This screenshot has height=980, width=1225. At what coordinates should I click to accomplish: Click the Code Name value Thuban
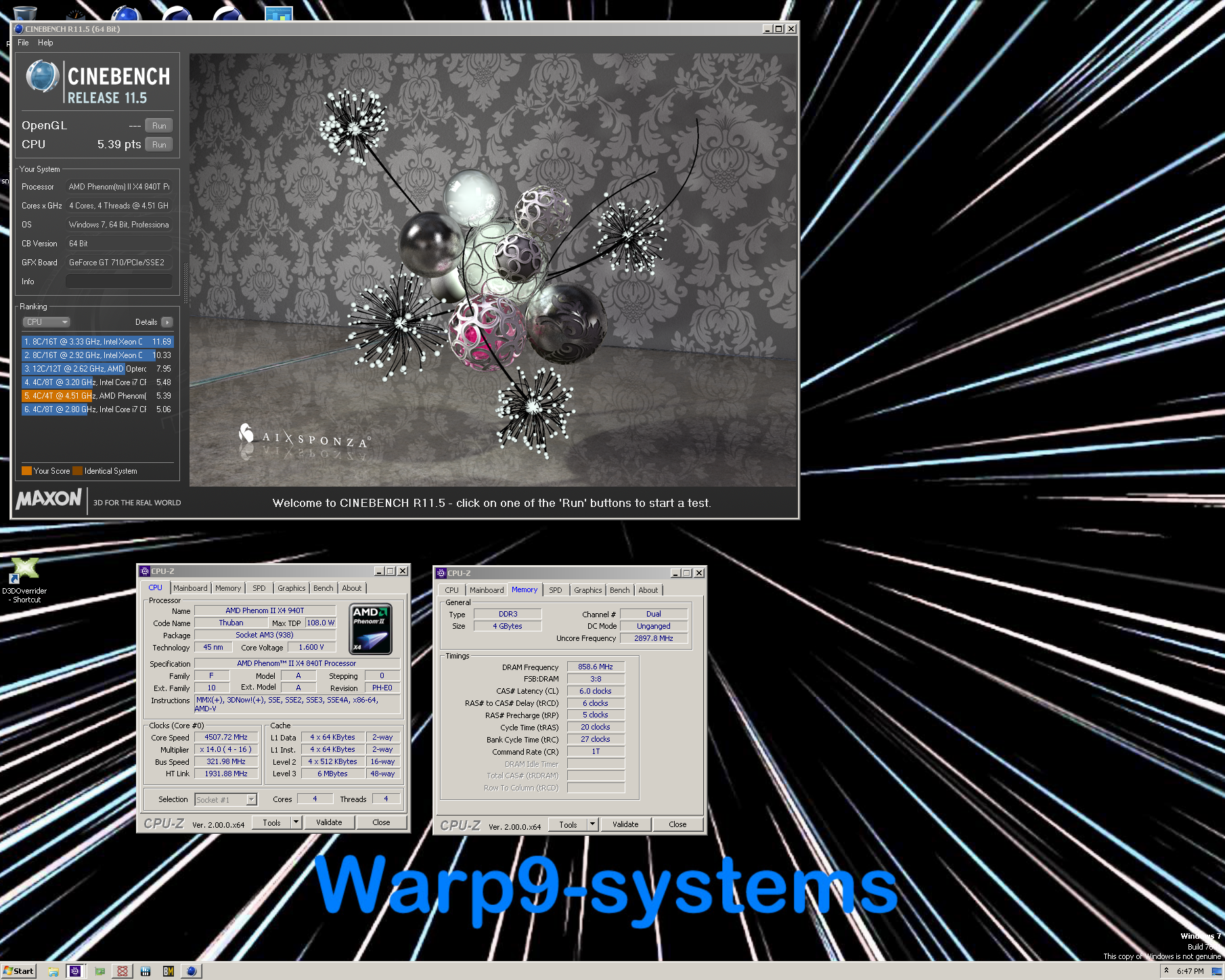coord(231,623)
